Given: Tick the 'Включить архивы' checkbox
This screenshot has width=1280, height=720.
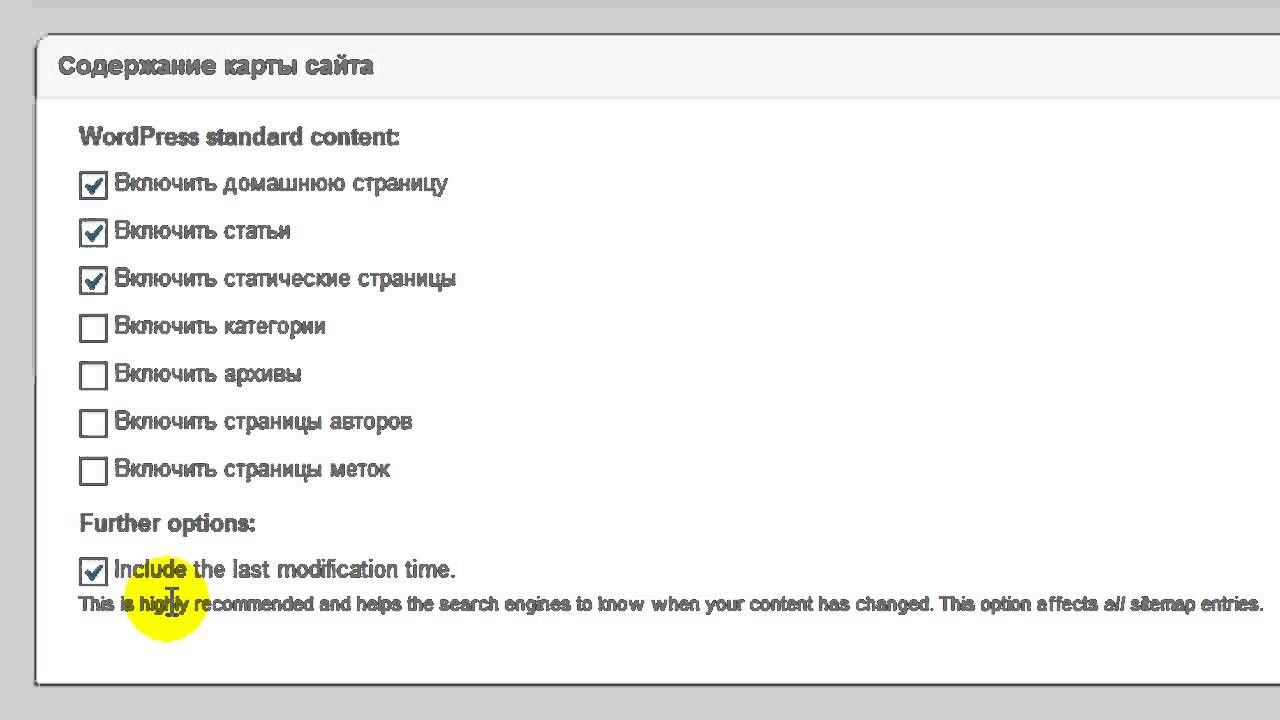Looking at the screenshot, I should pyautogui.click(x=93, y=376).
